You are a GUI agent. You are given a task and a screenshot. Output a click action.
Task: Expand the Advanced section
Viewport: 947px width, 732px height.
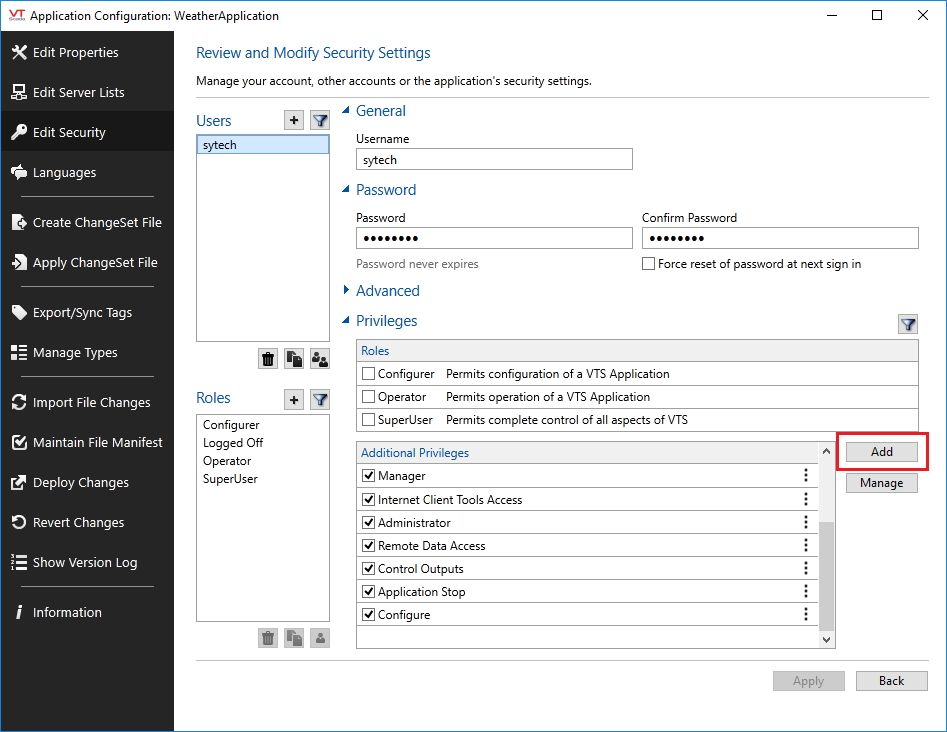coord(346,290)
